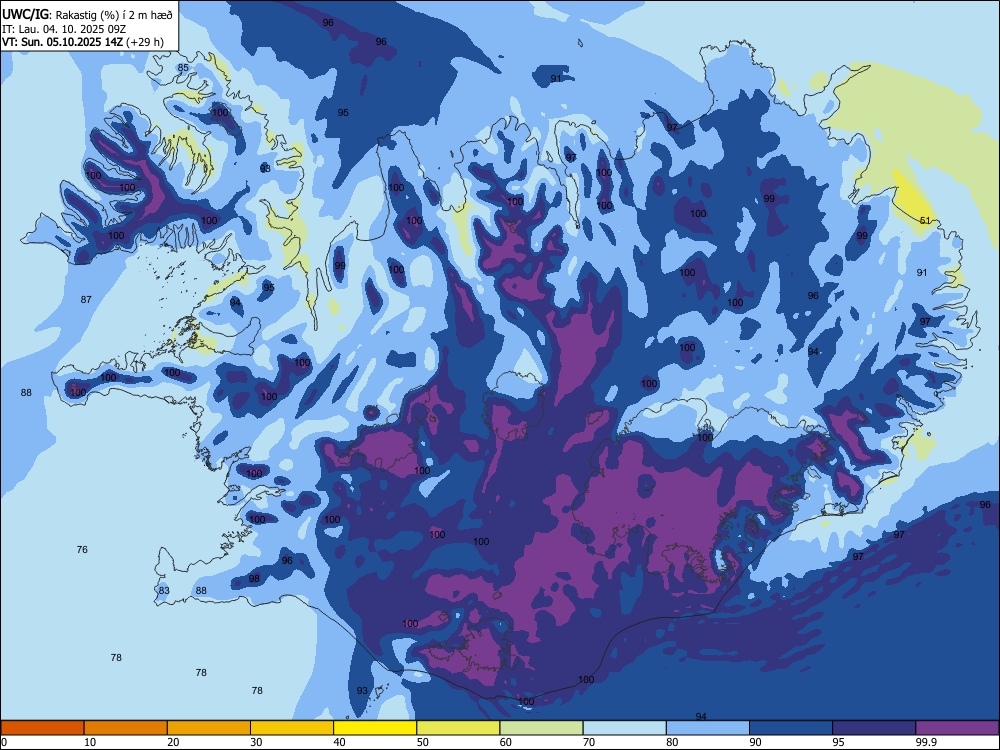This screenshot has height=750, width=1000.
Task: Choose the 70–80 pale blue legend swatch
Action: tap(624, 728)
